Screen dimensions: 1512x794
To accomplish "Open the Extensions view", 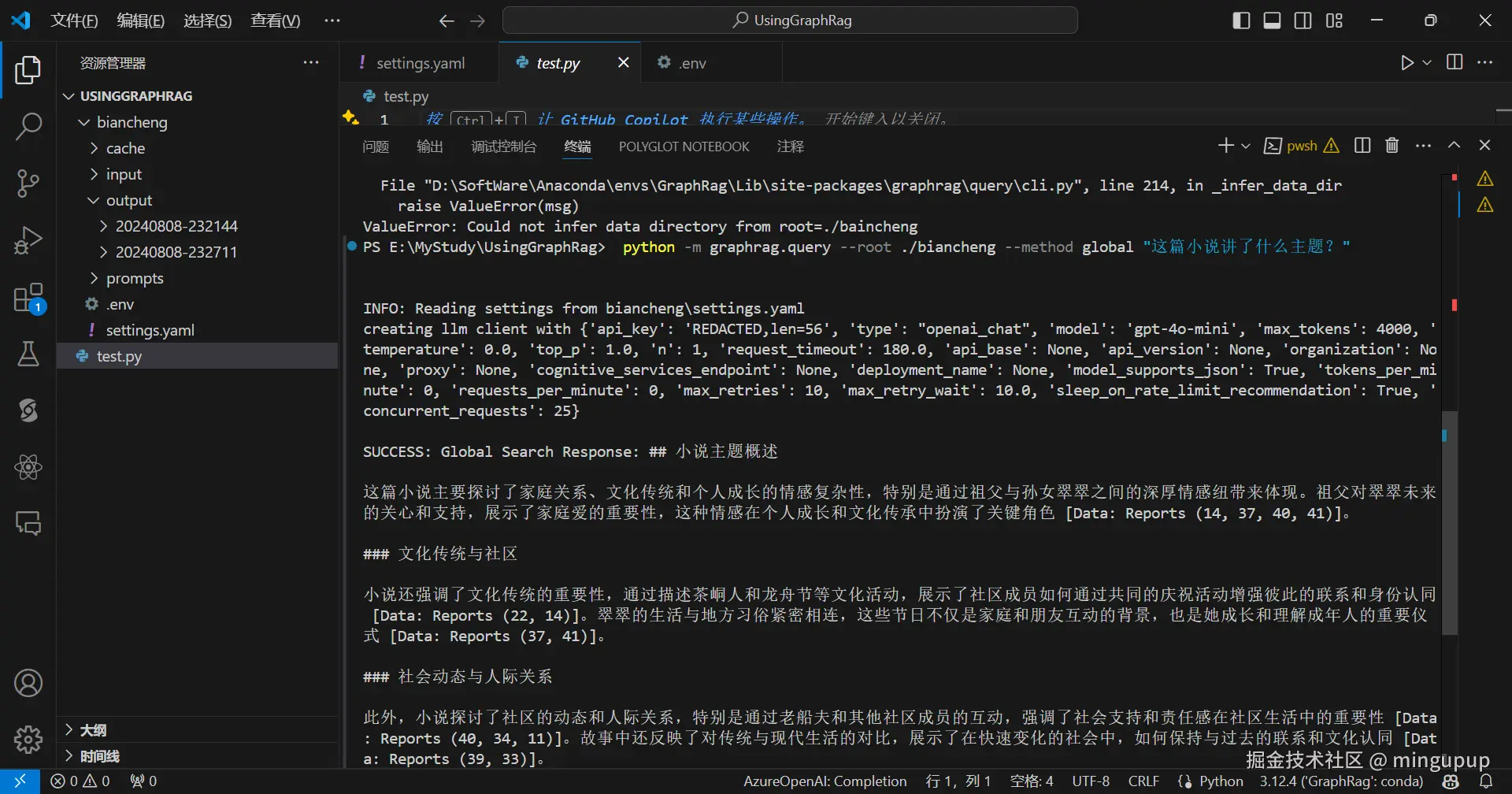I will [x=28, y=298].
